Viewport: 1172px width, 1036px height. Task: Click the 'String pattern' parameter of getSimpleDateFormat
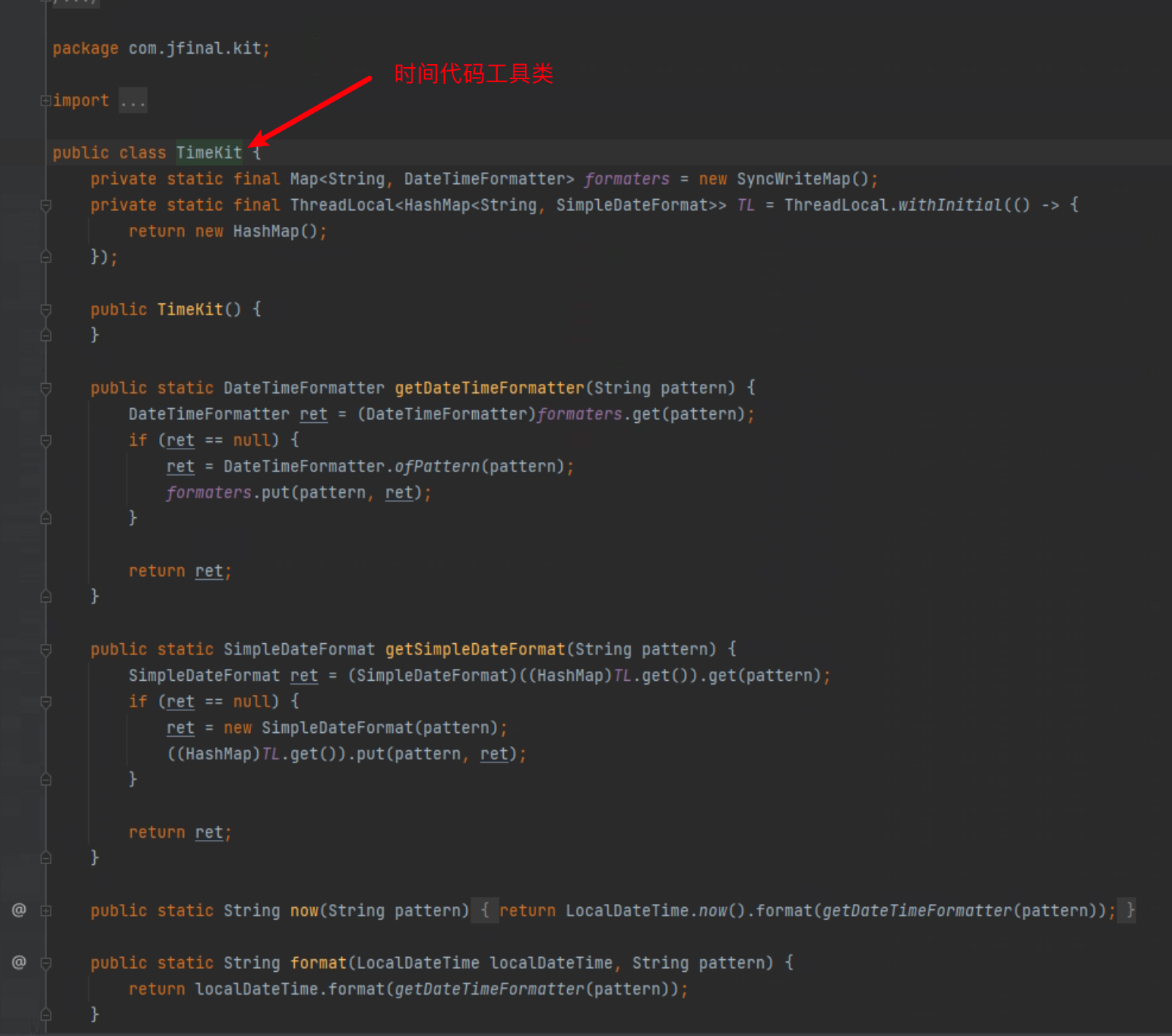[x=641, y=649]
